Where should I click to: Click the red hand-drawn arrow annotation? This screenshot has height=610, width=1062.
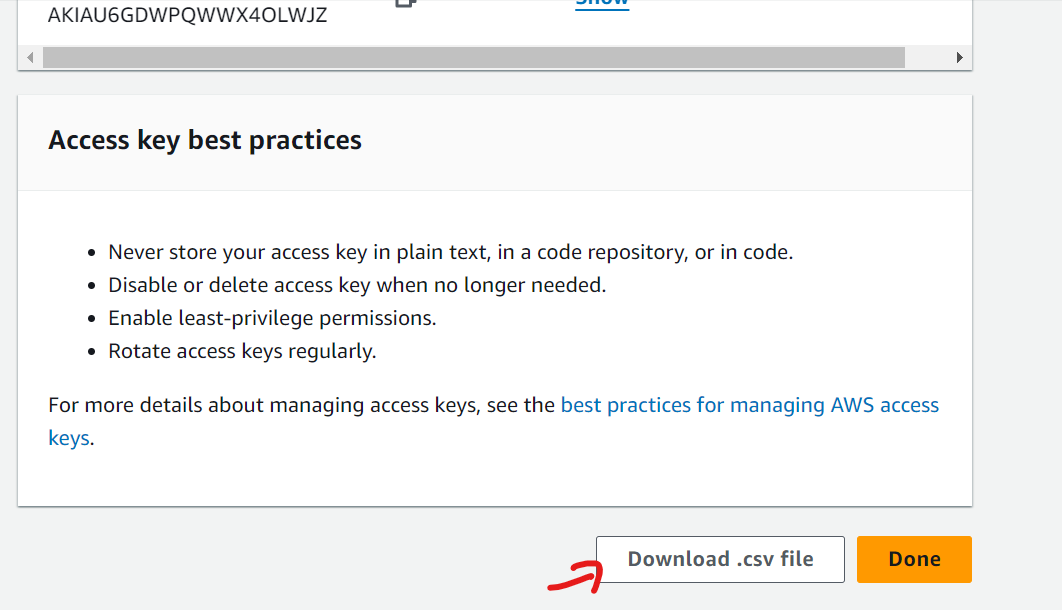573,578
